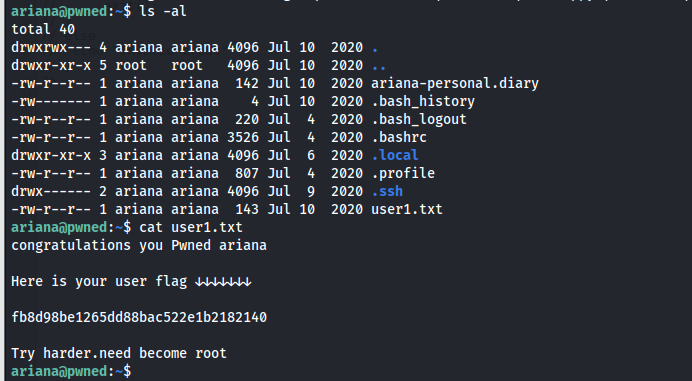Click the .profile filename
The height and width of the screenshot is (381, 692).
[x=403, y=174]
